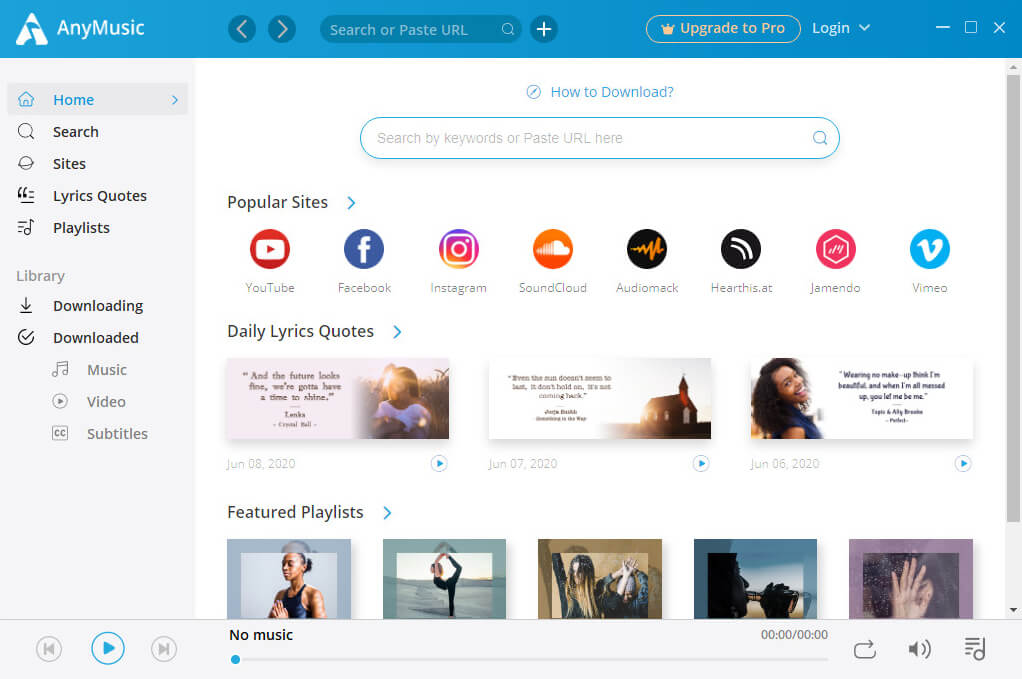
Task: Play the Jun 06, 2020 lyrics quote
Action: click(x=963, y=463)
